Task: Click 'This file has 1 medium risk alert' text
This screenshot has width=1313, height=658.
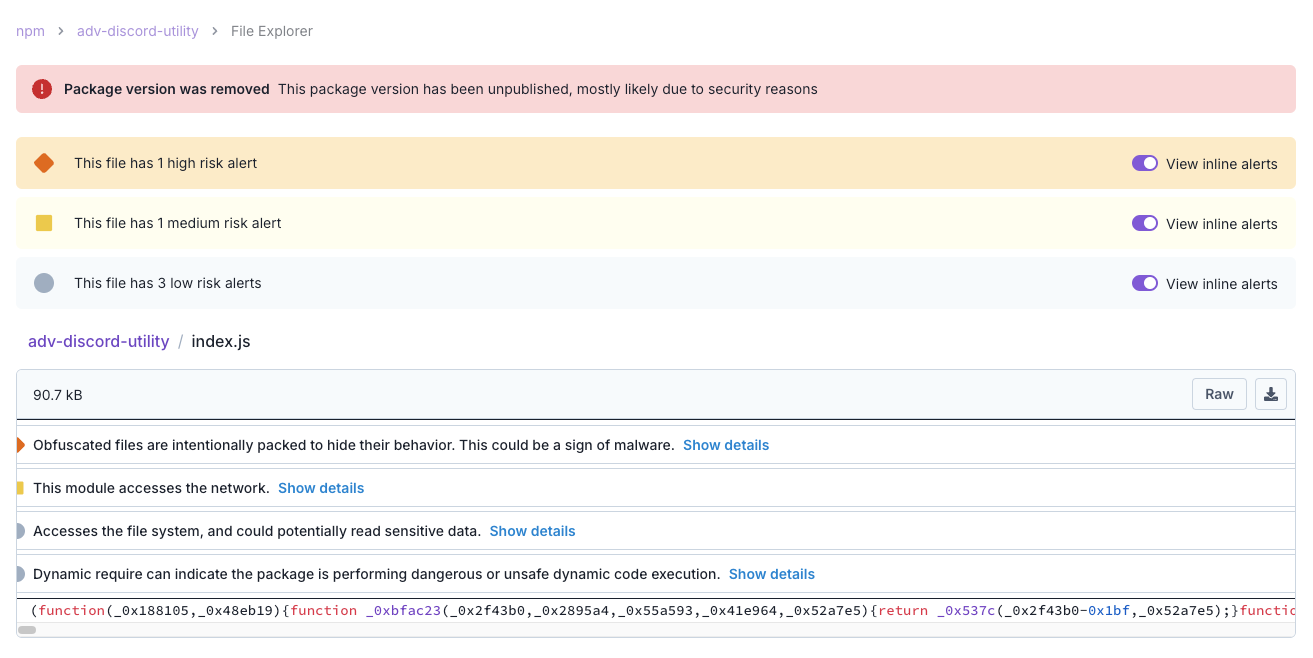Action: [x=178, y=223]
